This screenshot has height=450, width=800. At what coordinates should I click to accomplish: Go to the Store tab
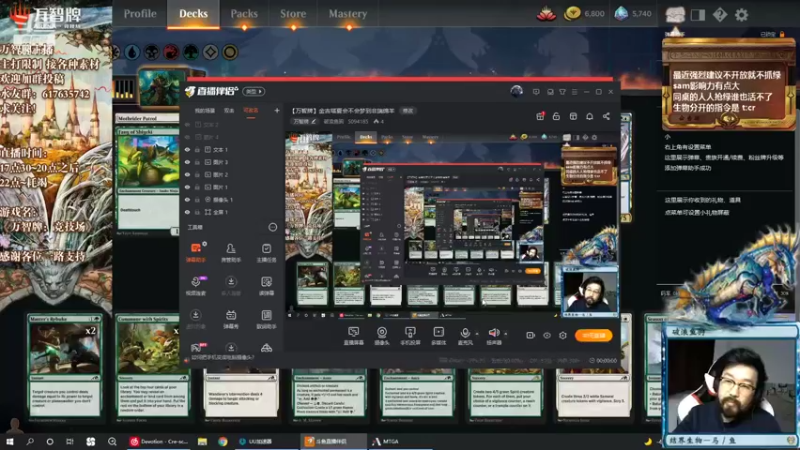tap(293, 14)
